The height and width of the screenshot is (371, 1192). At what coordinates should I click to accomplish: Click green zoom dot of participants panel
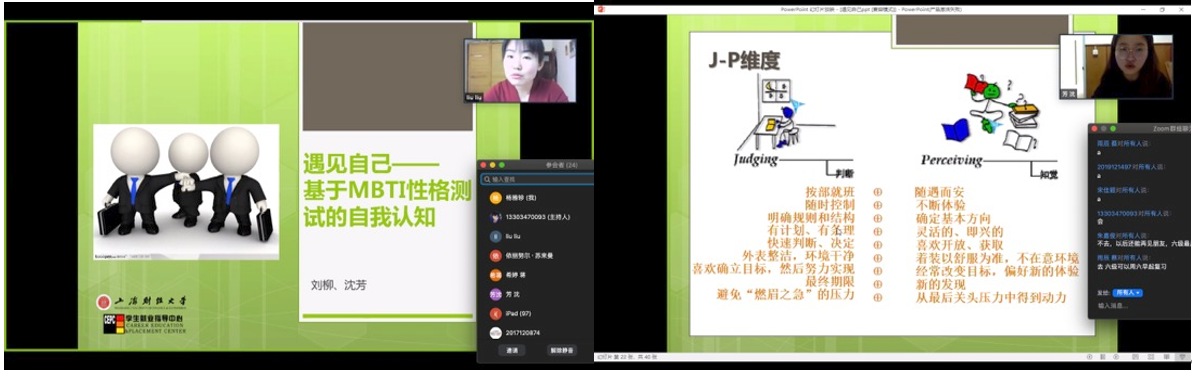(501, 165)
